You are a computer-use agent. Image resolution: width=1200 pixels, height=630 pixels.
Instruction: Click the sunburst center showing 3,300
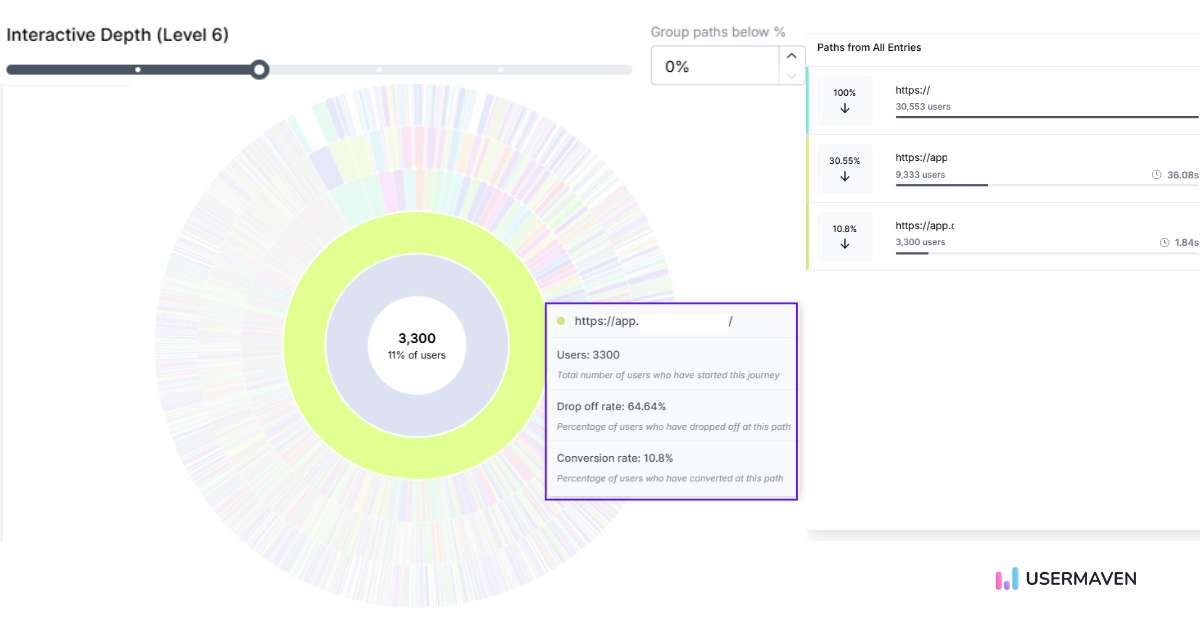tap(417, 345)
